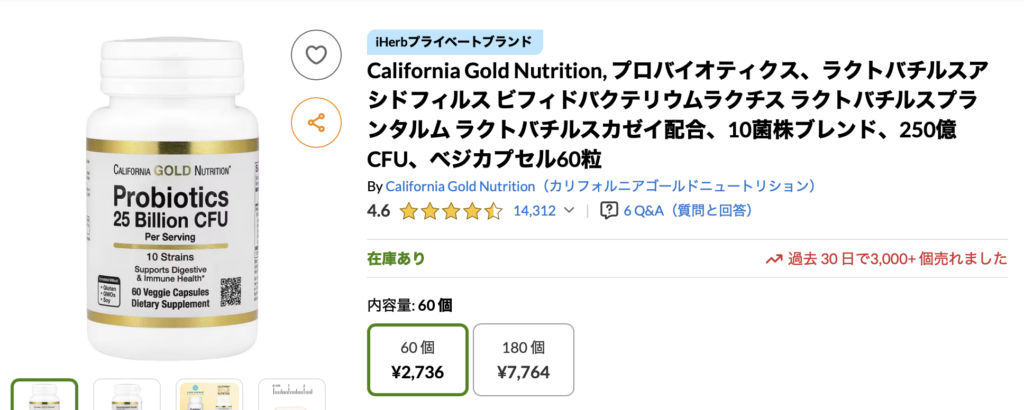The width and height of the screenshot is (1024, 410).
Task: Click the 在庫あり stock status text
Action: pyautogui.click(x=396, y=259)
